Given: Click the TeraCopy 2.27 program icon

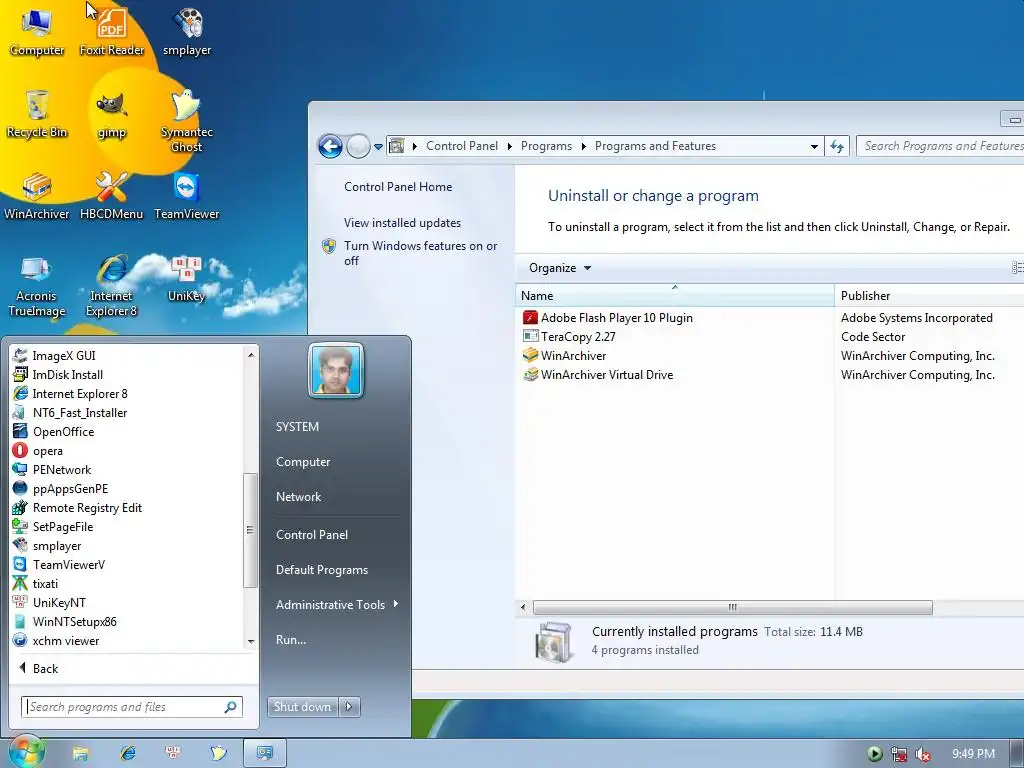Looking at the screenshot, I should [x=530, y=336].
